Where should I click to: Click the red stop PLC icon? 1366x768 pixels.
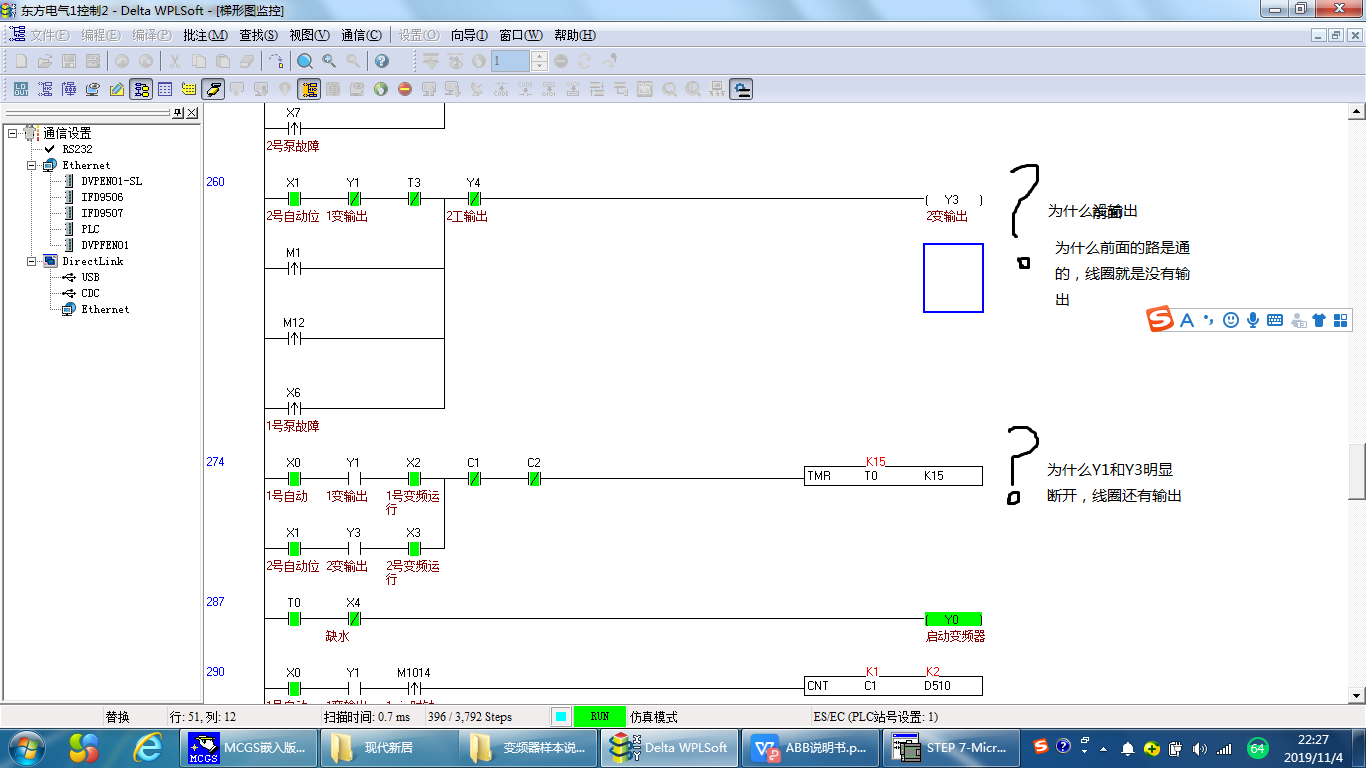coord(405,89)
